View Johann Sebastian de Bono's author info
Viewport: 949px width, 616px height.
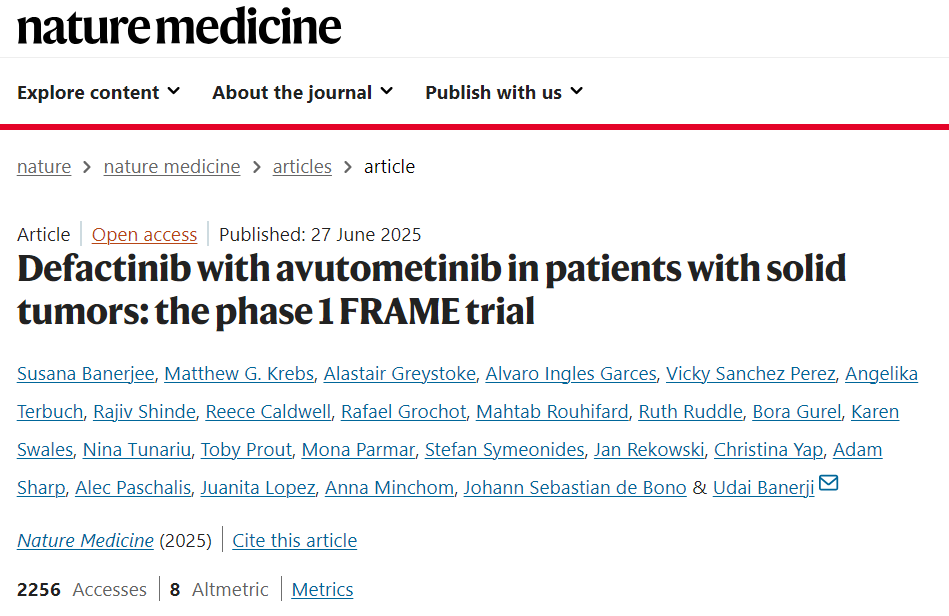(x=575, y=487)
